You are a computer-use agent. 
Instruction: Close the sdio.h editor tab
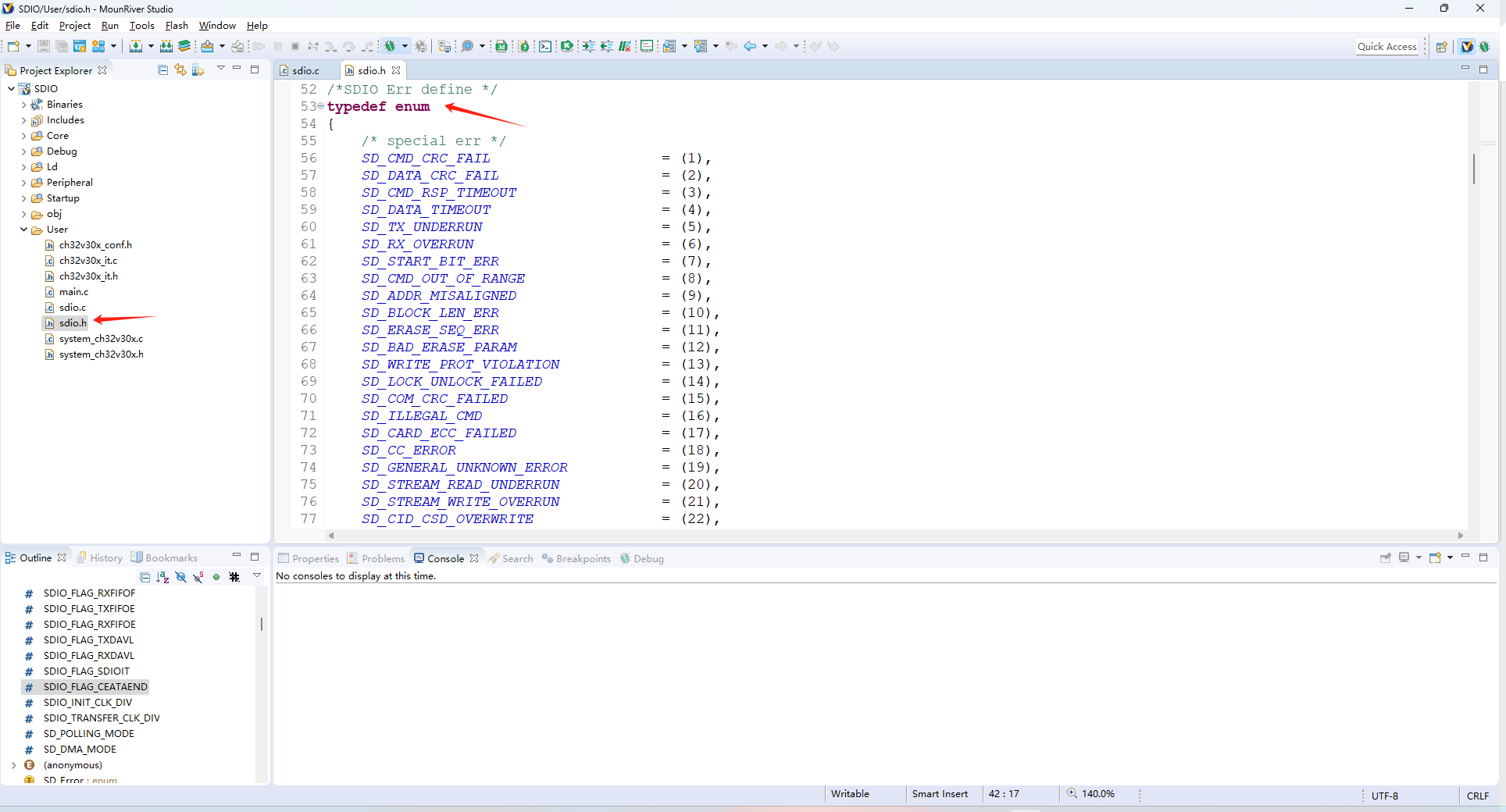(x=396, y=70)
